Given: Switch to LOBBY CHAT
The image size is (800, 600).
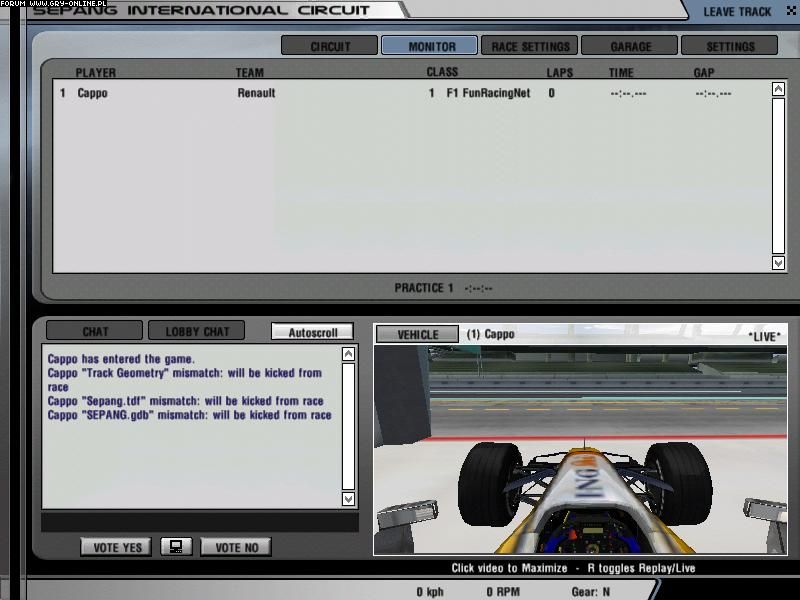Looking at the screenshot, I should 196,331.
